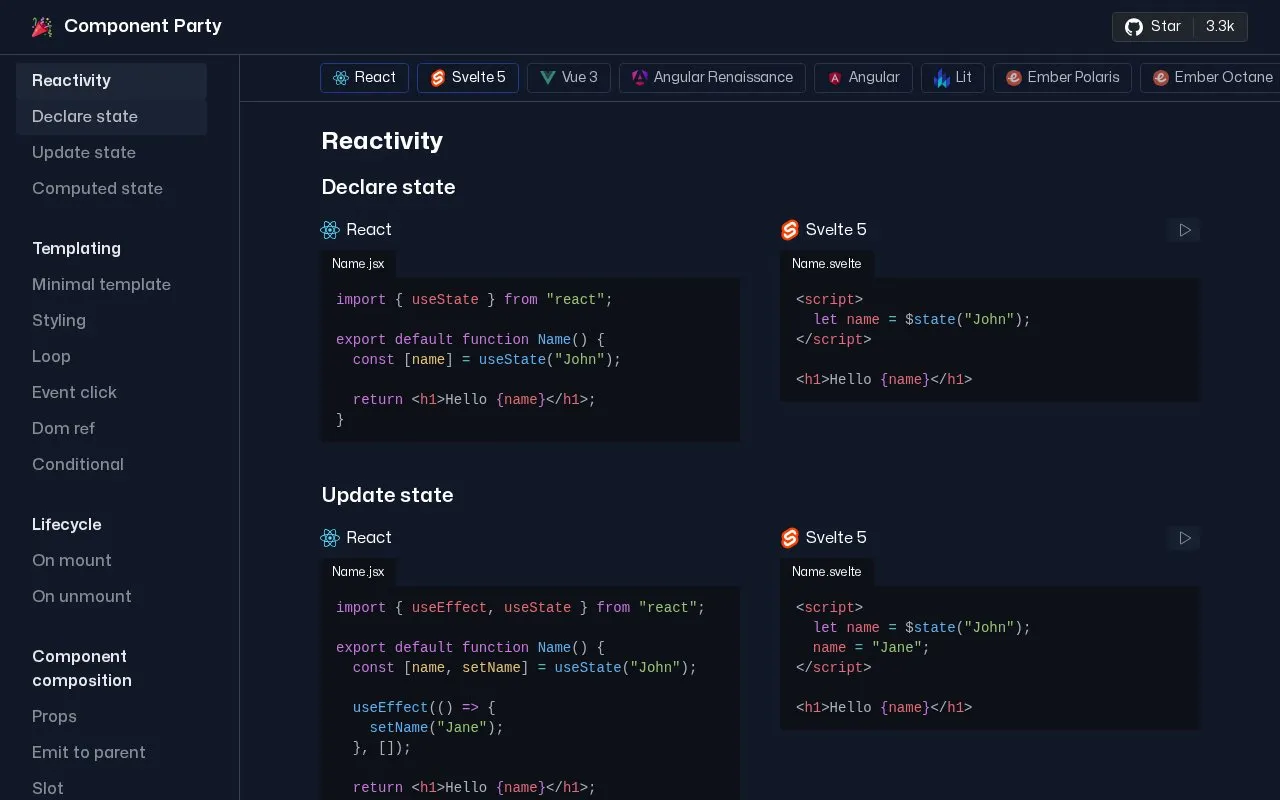Click the Svelte logo under Declare state
The height and width of the screenshot is (800, 1280).
click(x=790, y=230)
